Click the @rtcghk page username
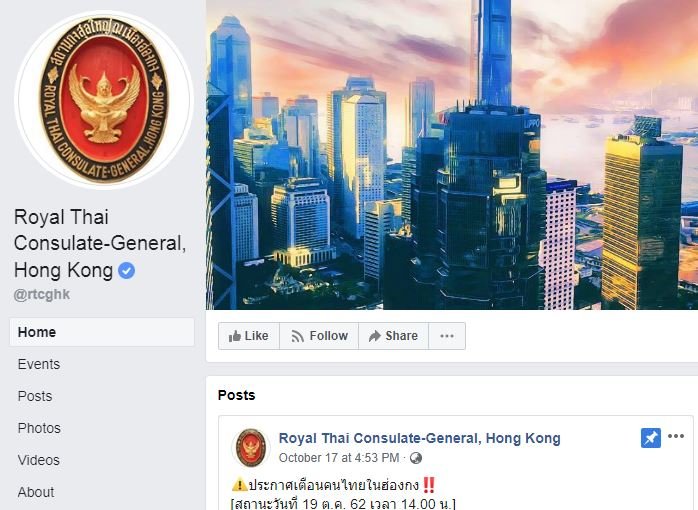 [42, 295]
